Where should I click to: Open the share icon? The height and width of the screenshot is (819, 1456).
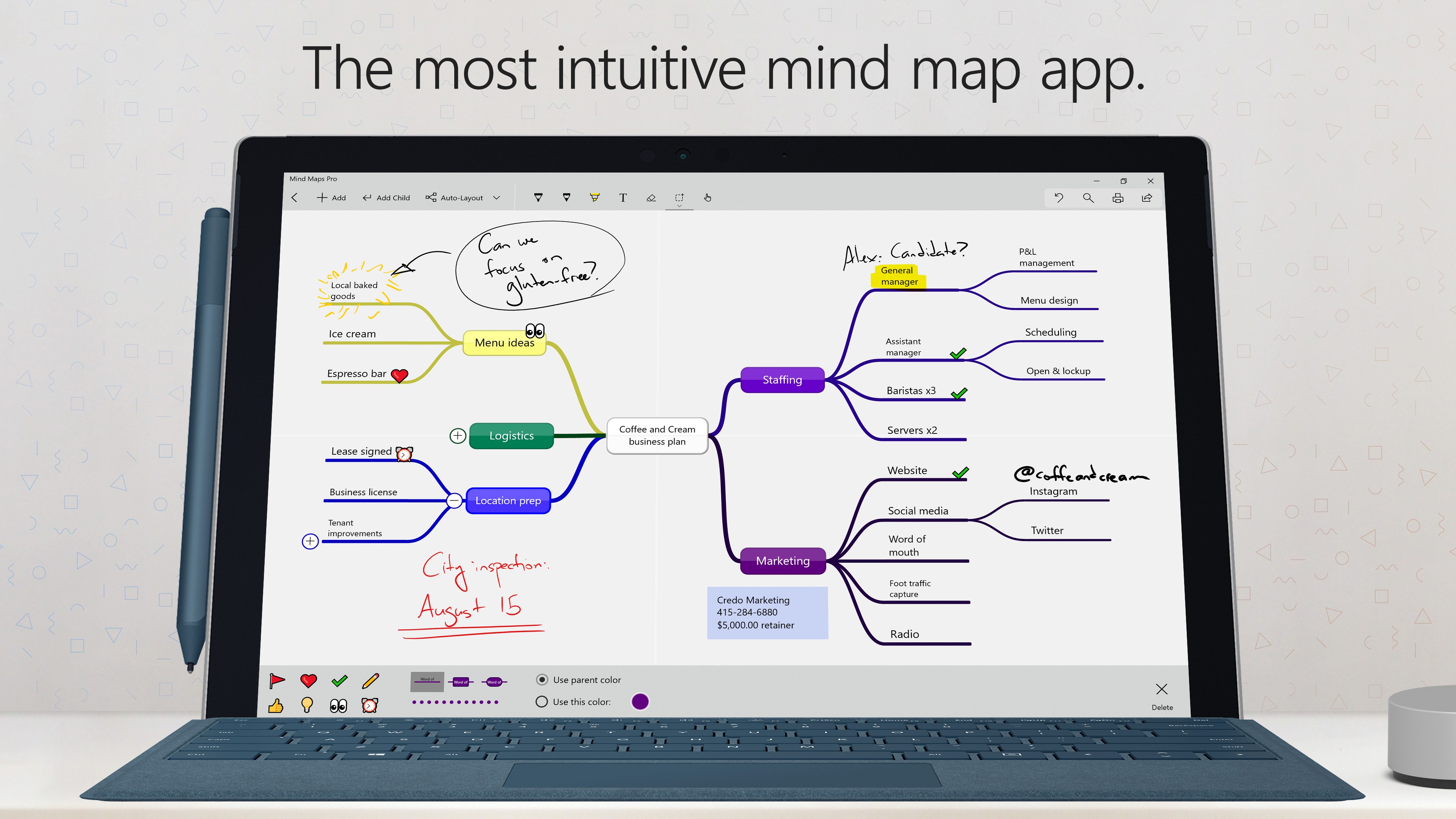pyautogui.click(x=1147, y=197)
